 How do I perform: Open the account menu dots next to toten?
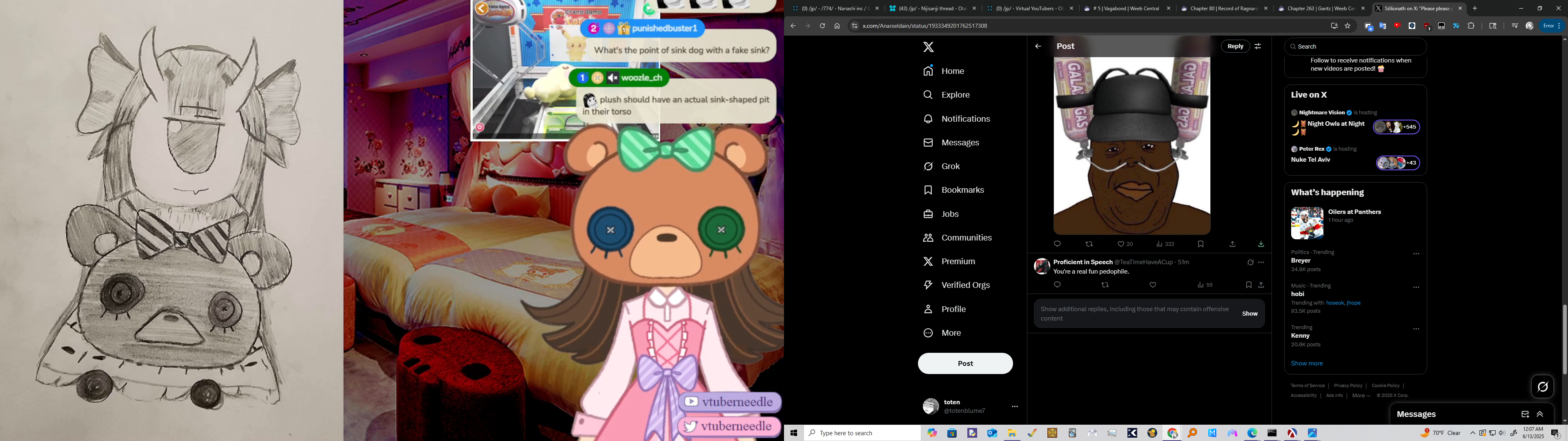1014,406
